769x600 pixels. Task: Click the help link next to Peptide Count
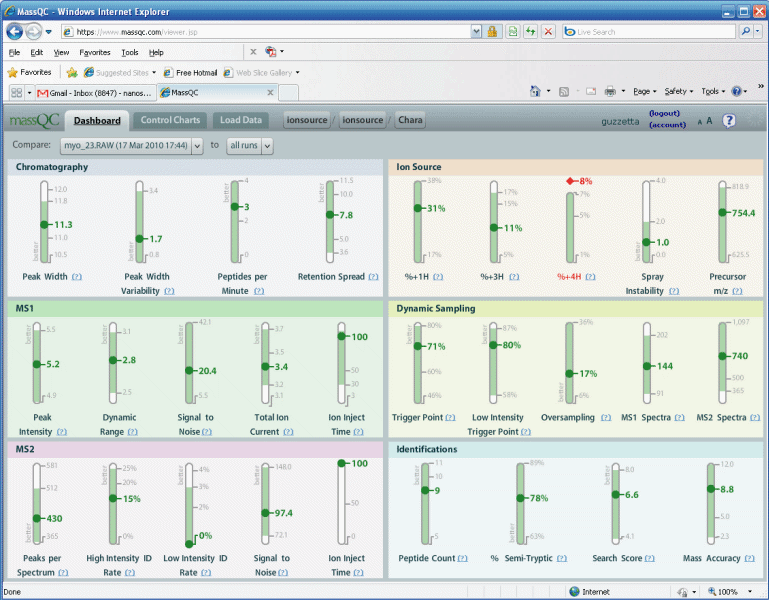point(462,558)
